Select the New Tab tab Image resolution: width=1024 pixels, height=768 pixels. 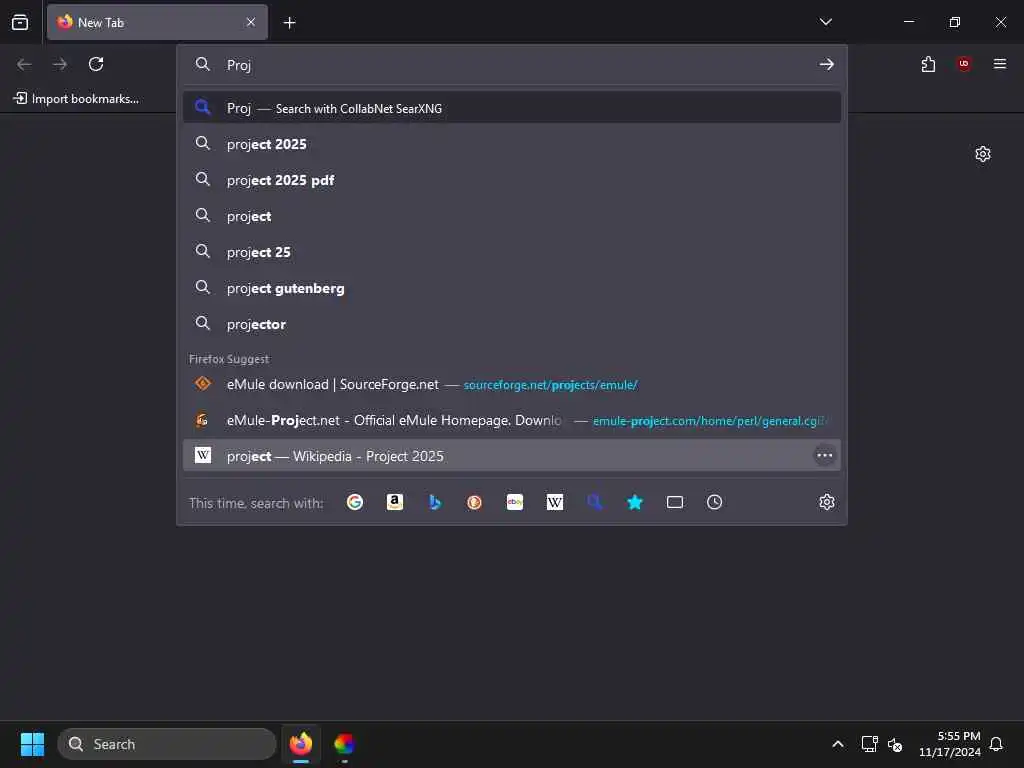click(x=157, y=22)
